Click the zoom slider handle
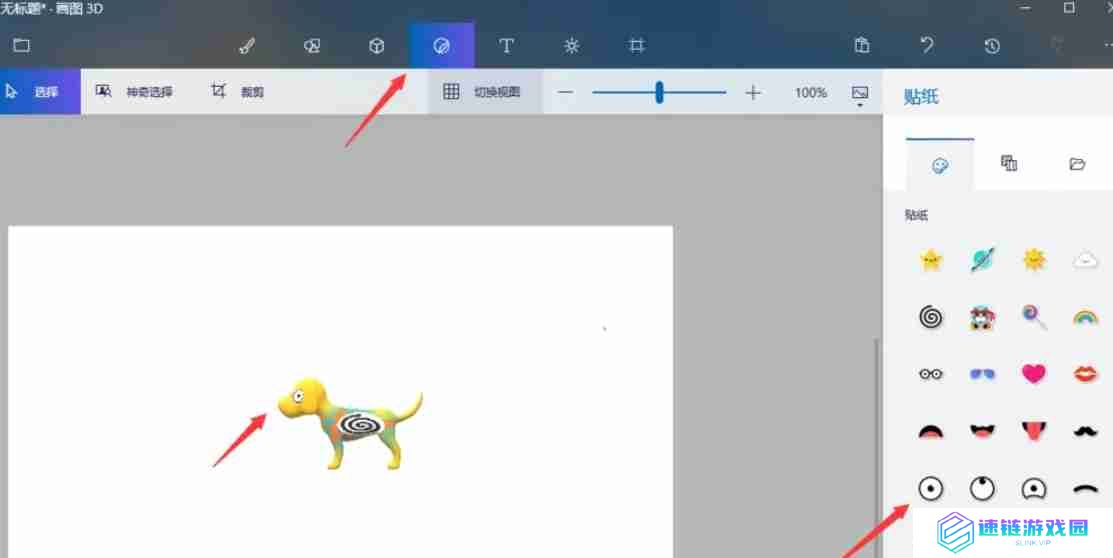 click(659, 92)
